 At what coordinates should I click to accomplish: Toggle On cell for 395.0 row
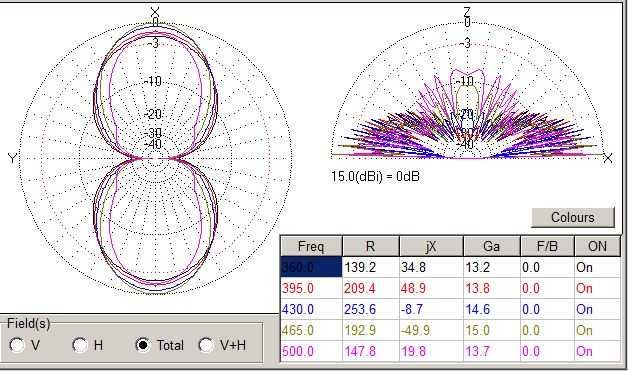pyautogui.click(x=598, y=288)
